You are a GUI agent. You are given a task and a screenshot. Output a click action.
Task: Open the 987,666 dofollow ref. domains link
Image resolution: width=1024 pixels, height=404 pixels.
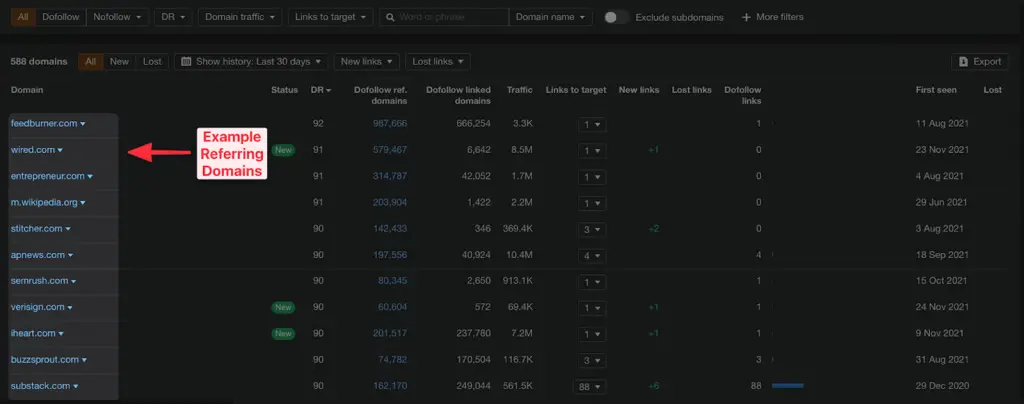point(390,123)
